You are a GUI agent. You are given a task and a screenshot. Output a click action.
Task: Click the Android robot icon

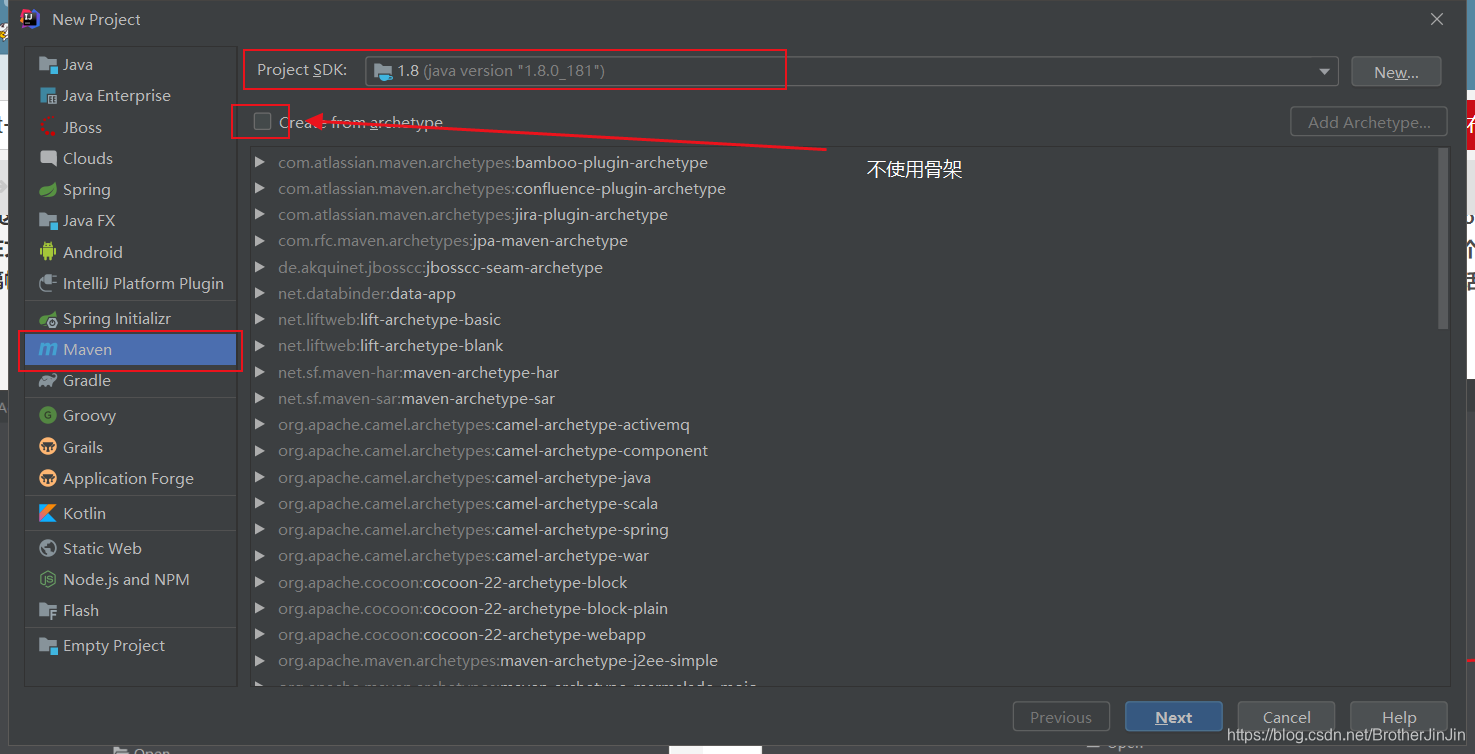(48, 252)
